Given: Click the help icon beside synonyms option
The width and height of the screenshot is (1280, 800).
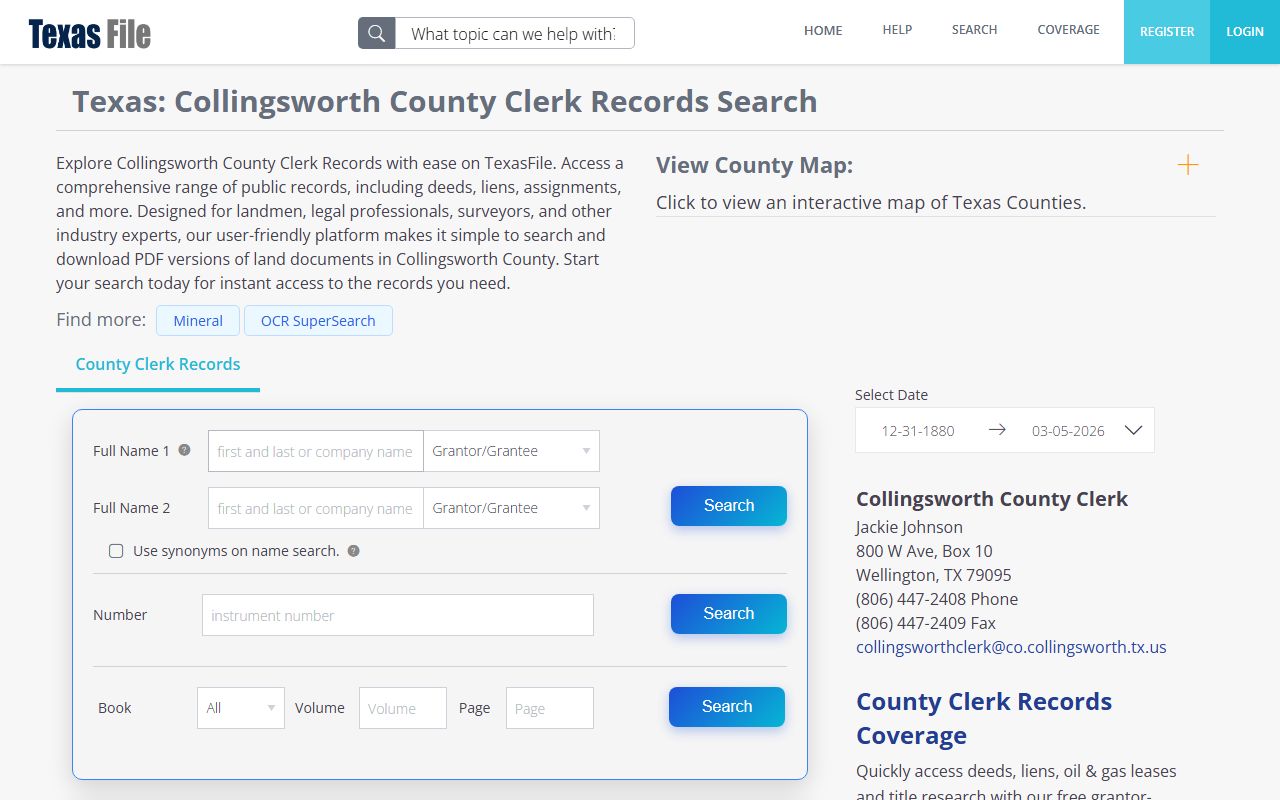Looking at the screenshot, I should [353, 551].
